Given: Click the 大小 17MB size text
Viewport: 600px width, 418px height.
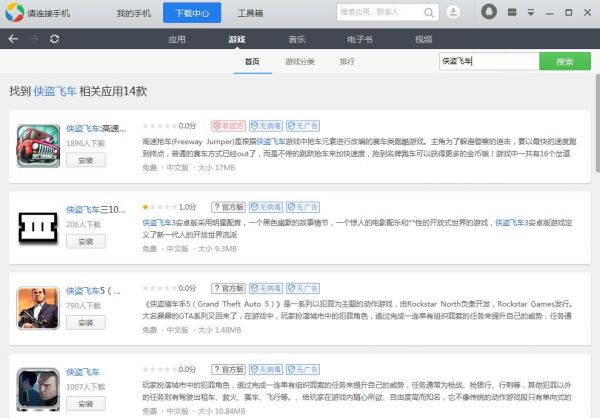Looking at the screenshot, I should click(x=216, y=168).
